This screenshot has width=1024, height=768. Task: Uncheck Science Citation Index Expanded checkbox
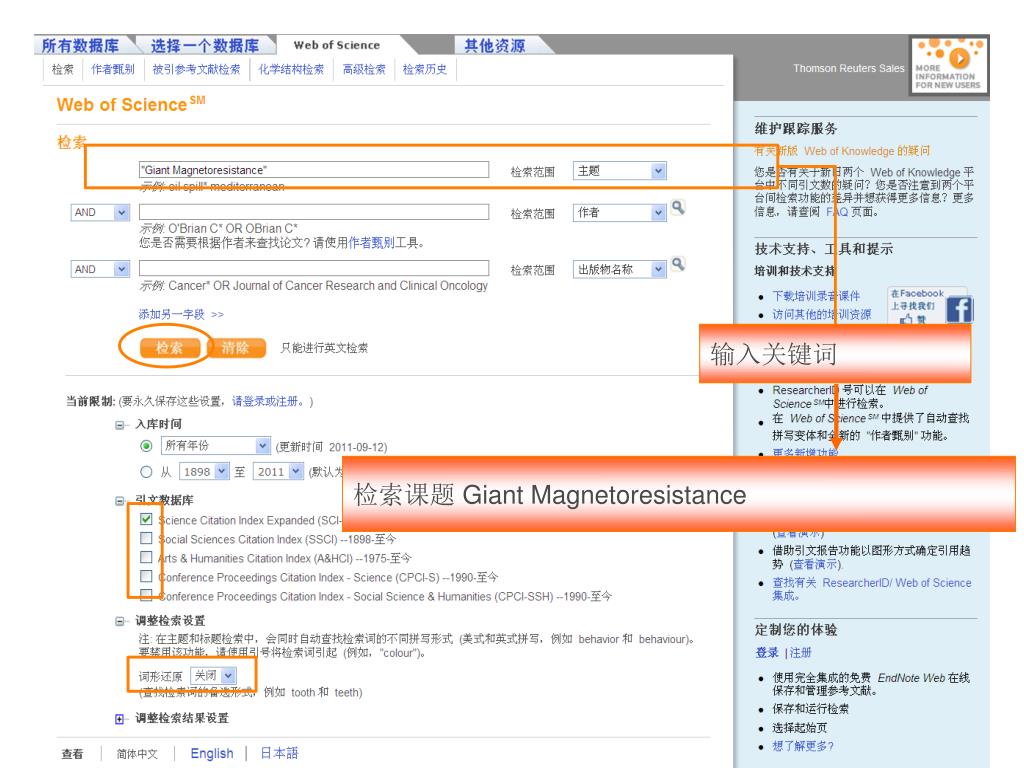pyautogui.click(x=148, y=520)
